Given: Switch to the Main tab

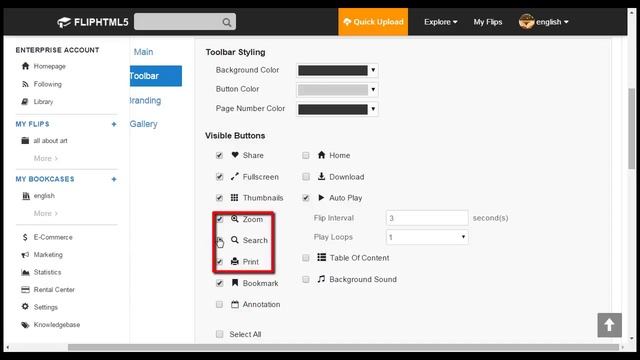Looking at the screenshot, I should [143, 52].
